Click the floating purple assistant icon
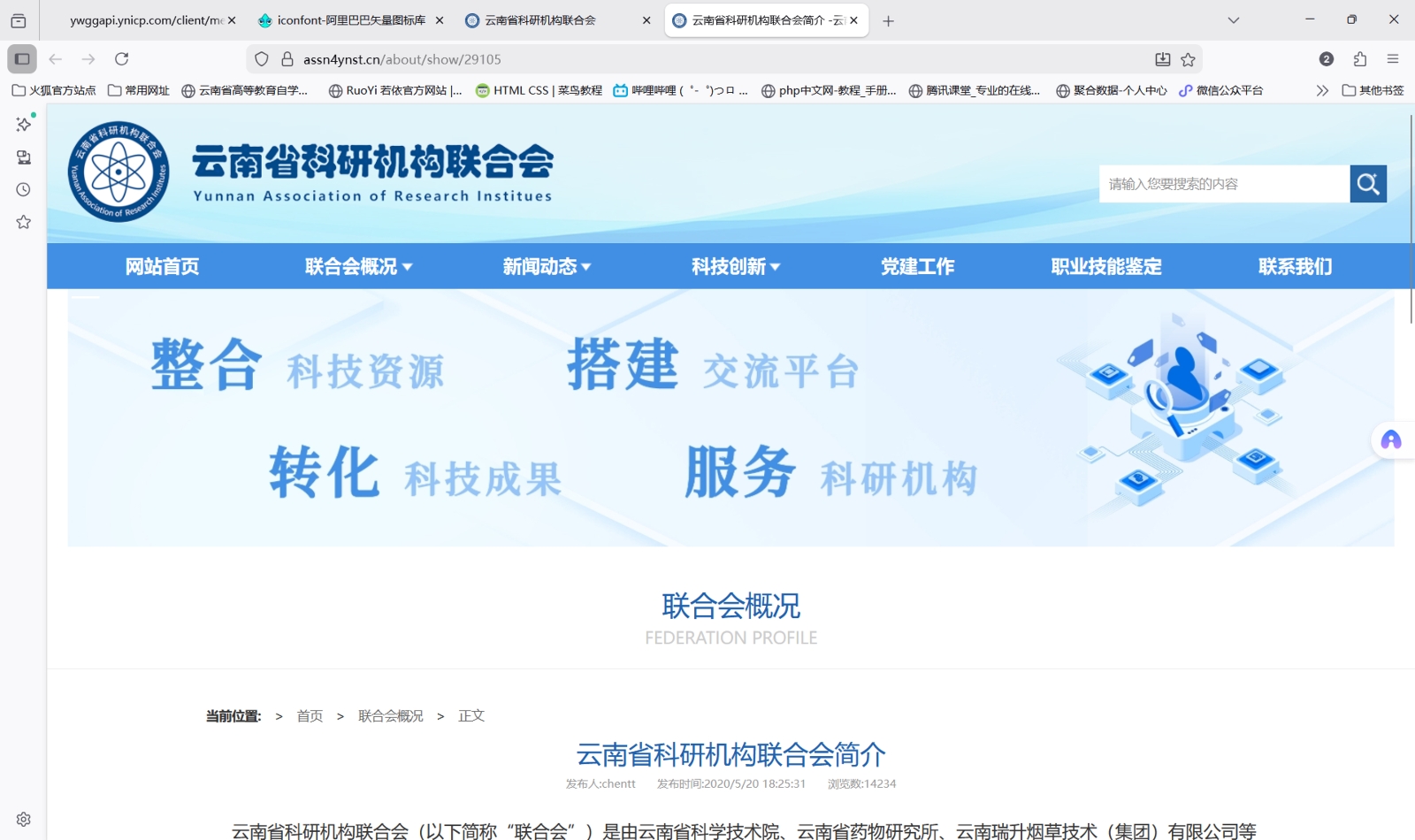The height and width of the screenshot is (840, 1415). 1390,440
